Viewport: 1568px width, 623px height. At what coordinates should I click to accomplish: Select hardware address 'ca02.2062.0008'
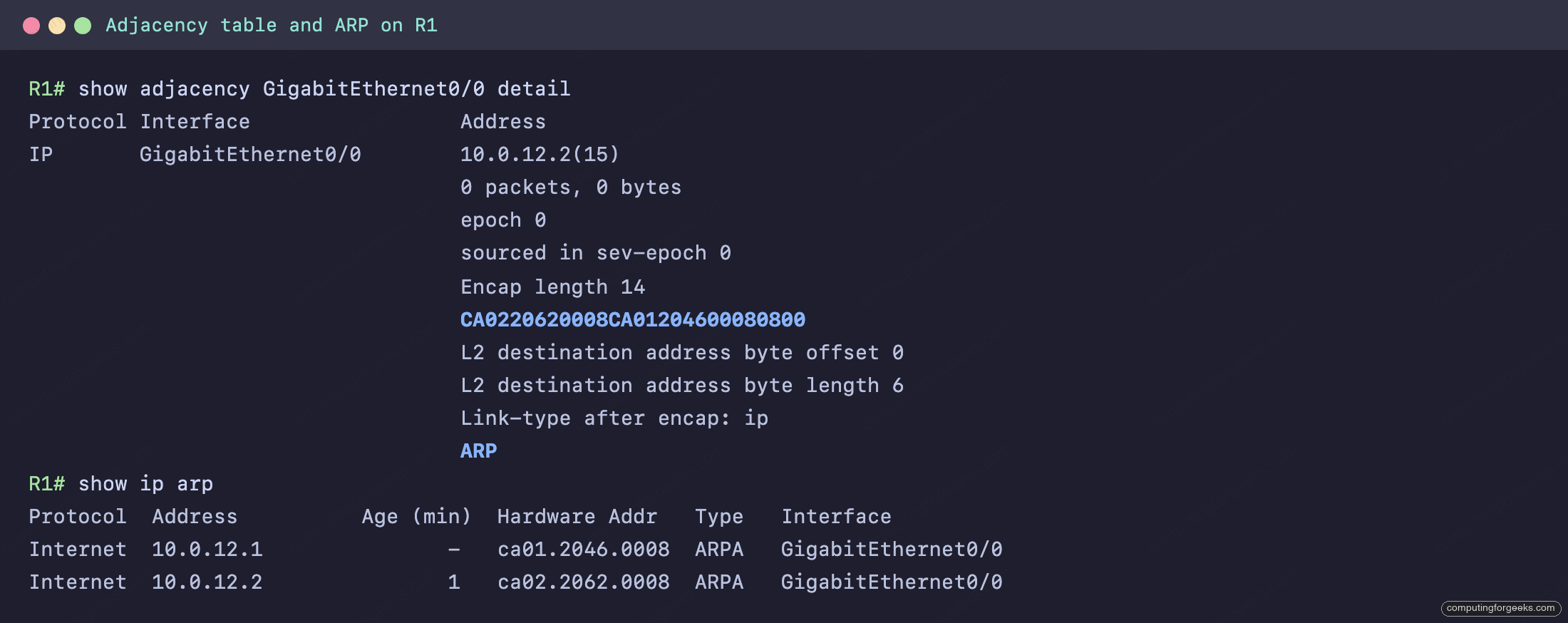584,582
